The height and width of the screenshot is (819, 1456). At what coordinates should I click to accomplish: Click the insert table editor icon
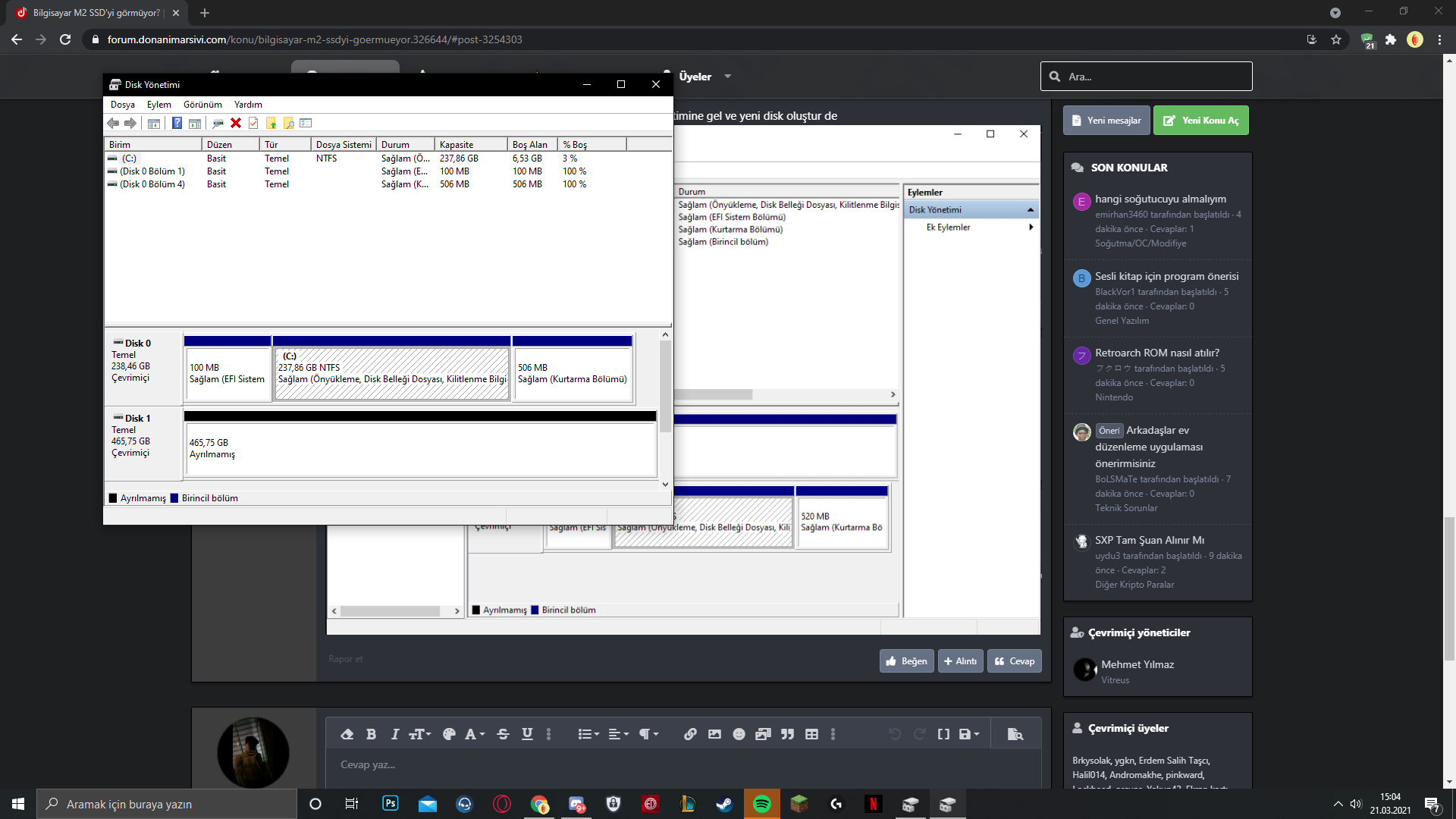[811, 734]
